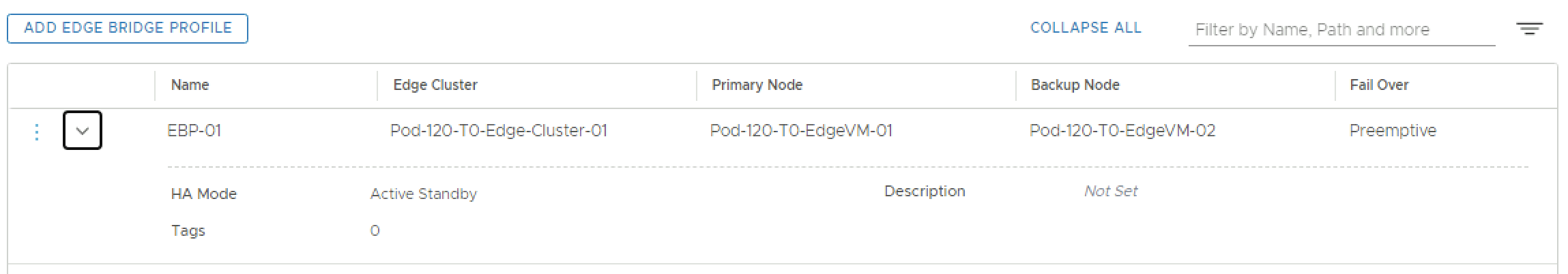Click the Tags count value 0

(375, 231)
